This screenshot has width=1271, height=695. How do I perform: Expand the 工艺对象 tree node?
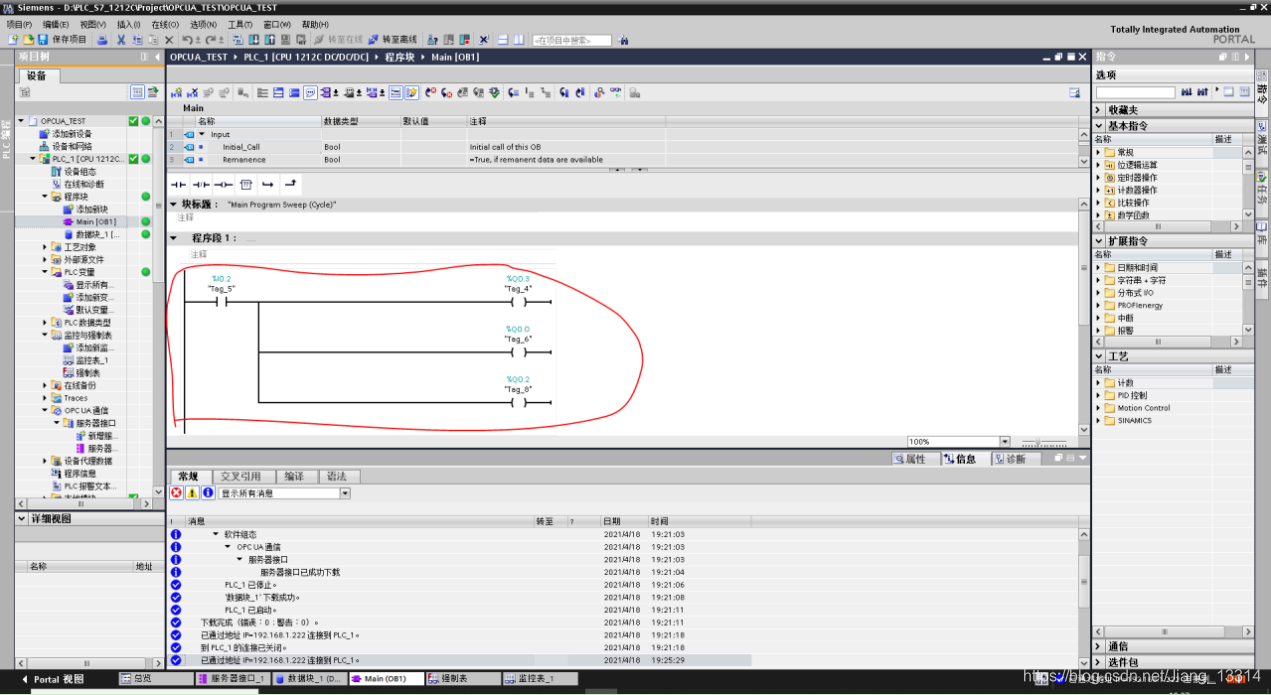click(45, 247)
